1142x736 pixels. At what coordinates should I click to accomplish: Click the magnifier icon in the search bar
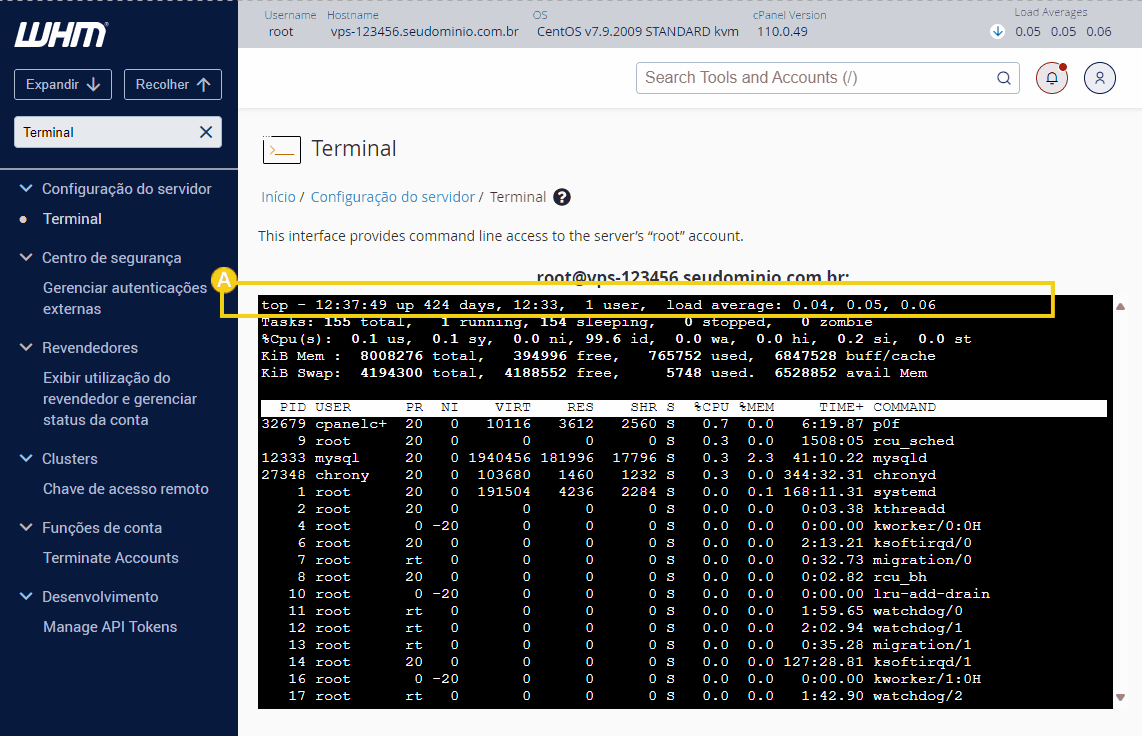(1003, 77)
